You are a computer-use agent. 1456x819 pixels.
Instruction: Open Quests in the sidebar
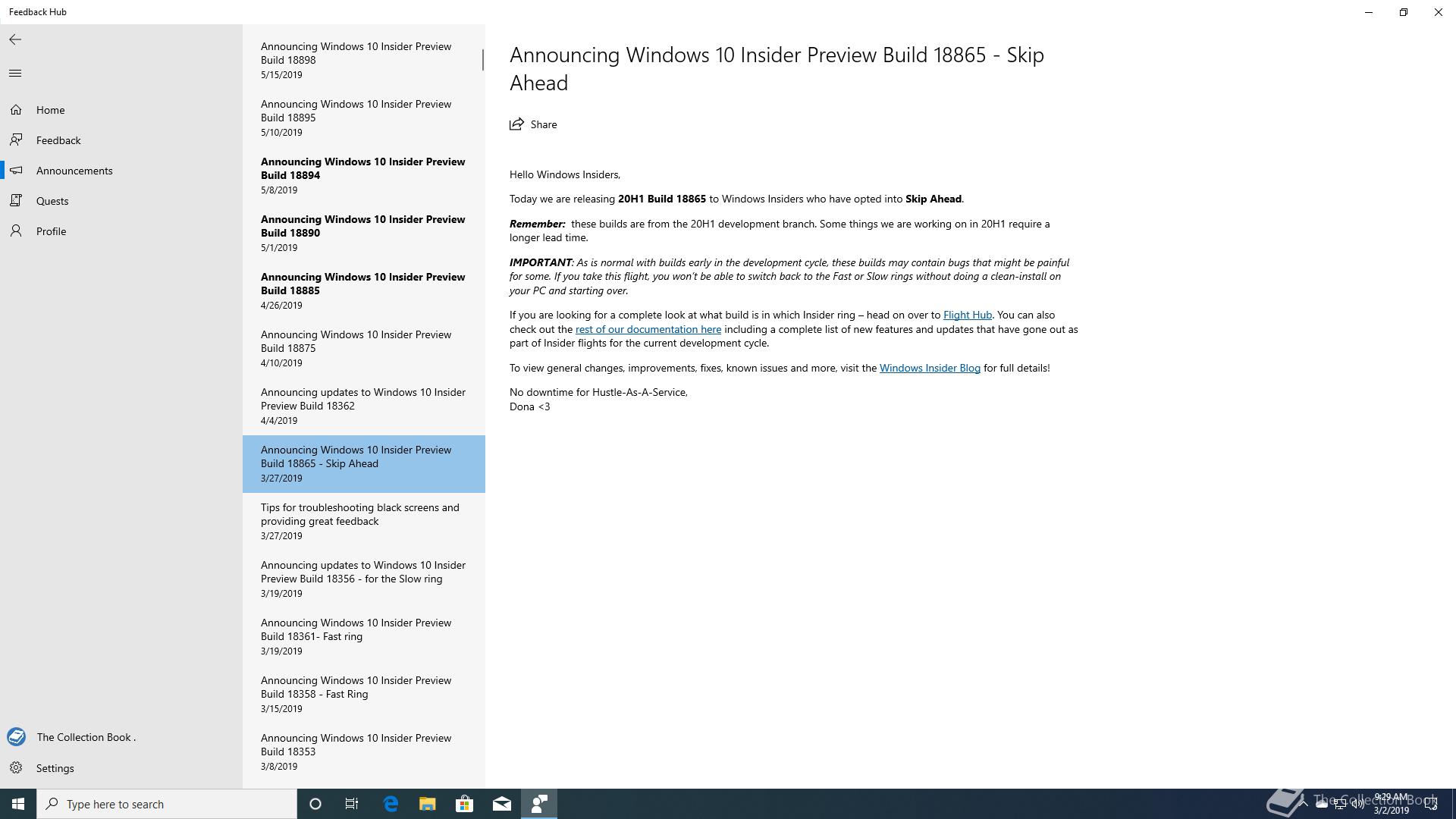click(121, 201)
